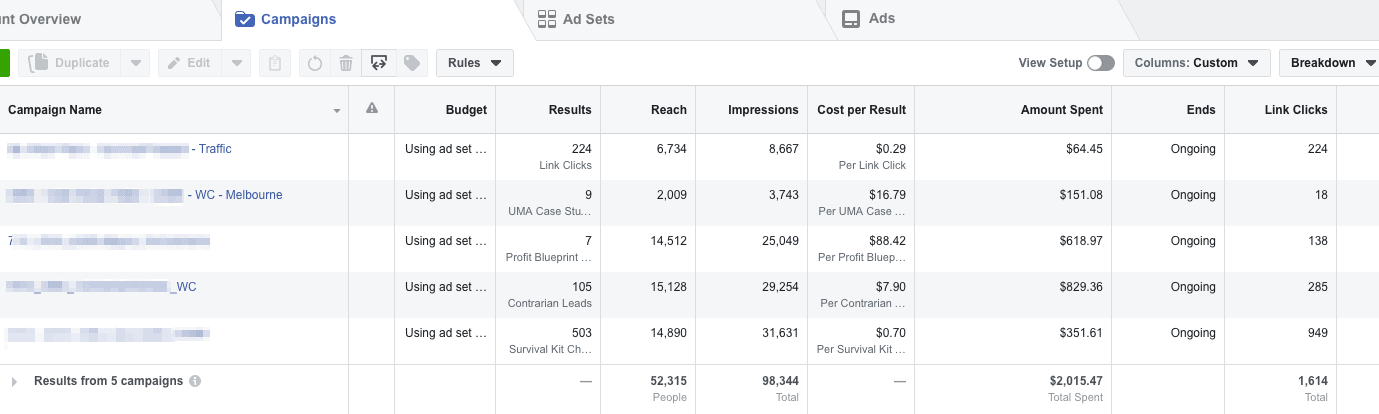Click the clipboard paste icon
This screenshot has width=1379, height=414.
(275, 63)
